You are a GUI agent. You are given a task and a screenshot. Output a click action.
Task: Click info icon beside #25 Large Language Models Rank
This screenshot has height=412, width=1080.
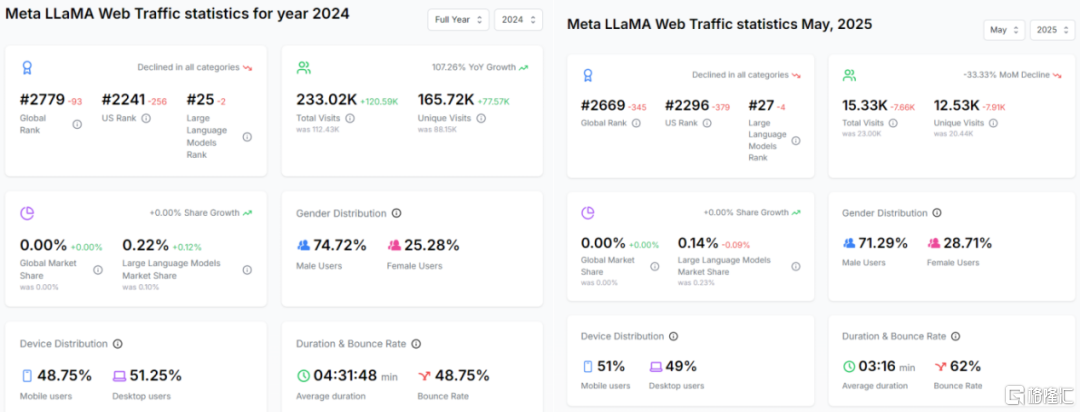(x=247, y=137)
